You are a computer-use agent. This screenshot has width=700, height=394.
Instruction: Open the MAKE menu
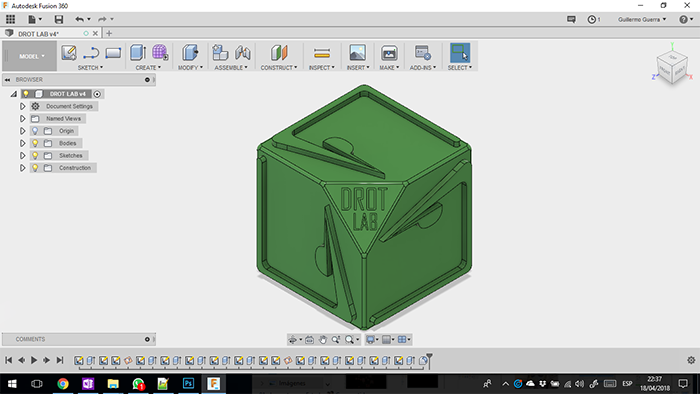389,67
